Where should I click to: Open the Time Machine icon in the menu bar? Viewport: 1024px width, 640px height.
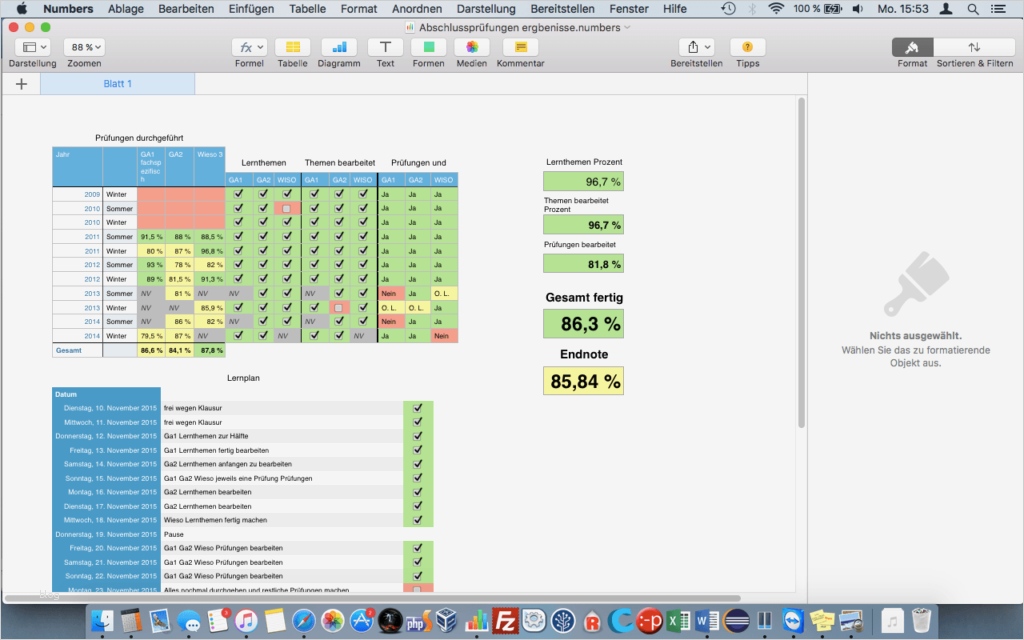coord(728,9)
